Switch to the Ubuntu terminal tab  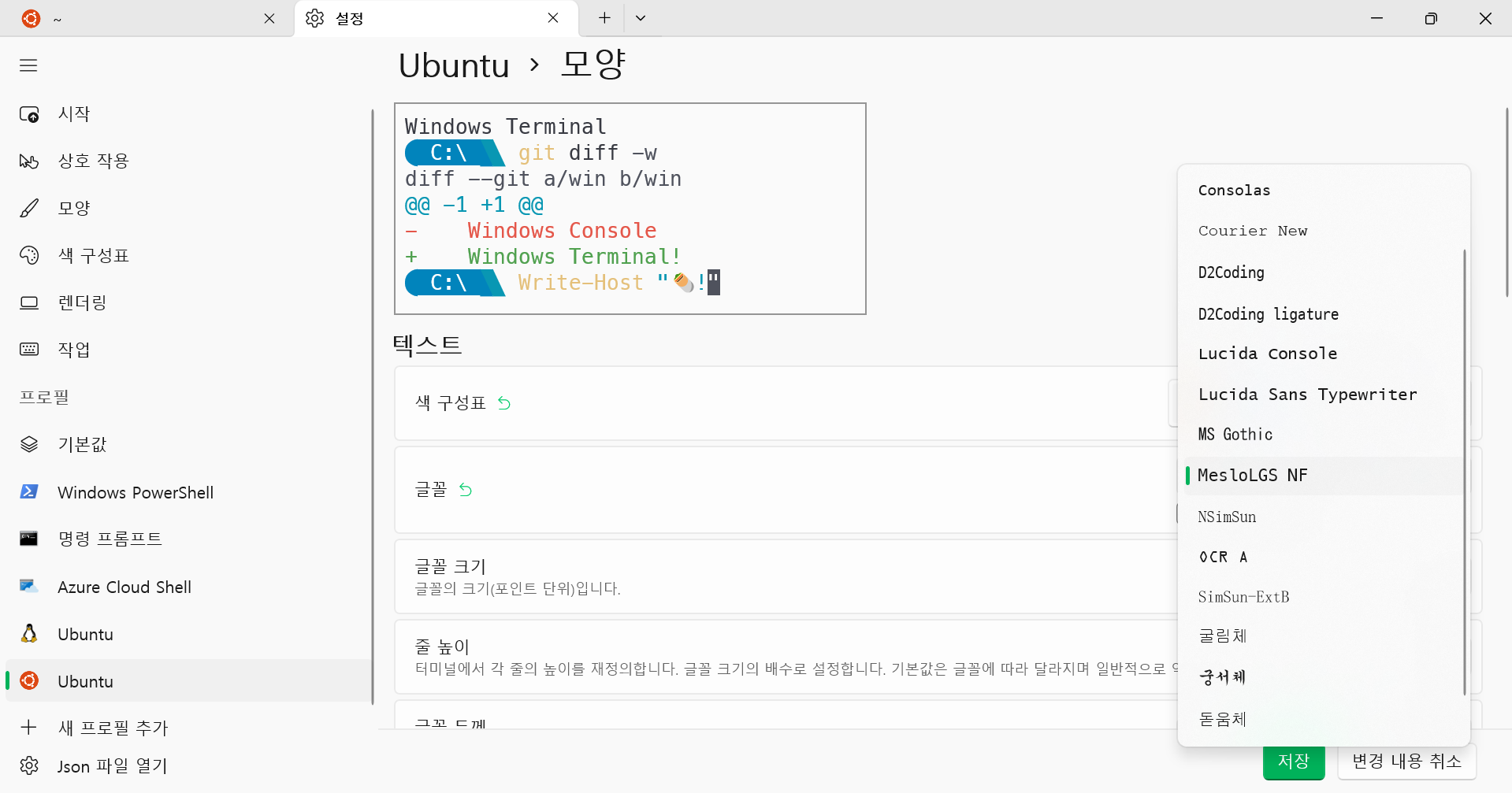coord(148,18)
